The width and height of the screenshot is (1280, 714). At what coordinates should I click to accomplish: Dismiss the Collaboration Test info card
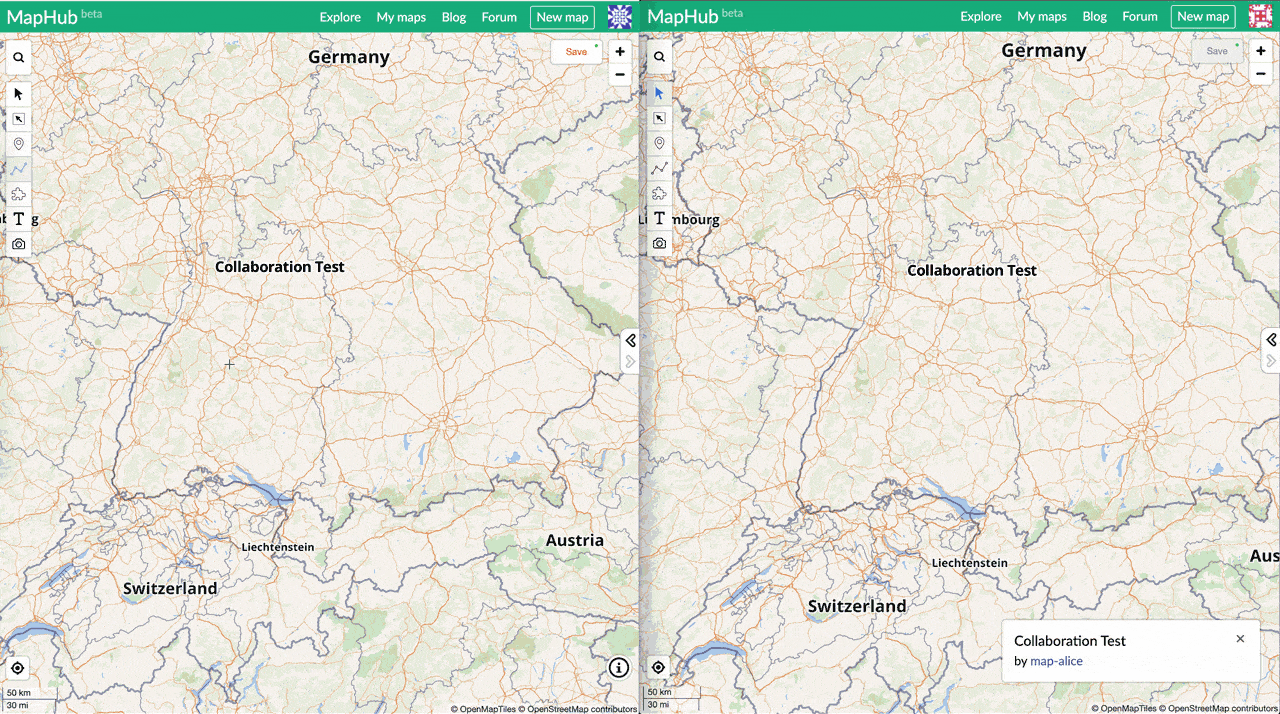[x=1240, y=638]
